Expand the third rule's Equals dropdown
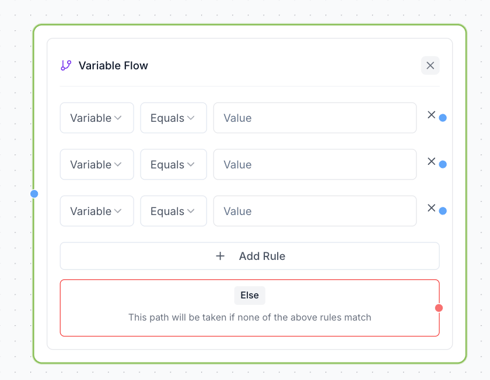 pos(173,211)
